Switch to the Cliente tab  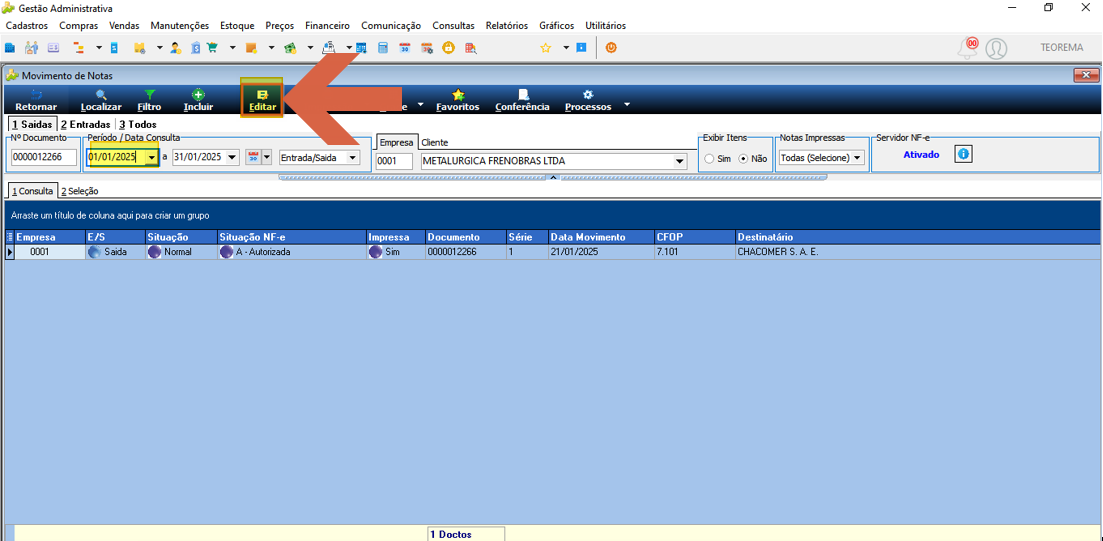[x=435, y=142]
